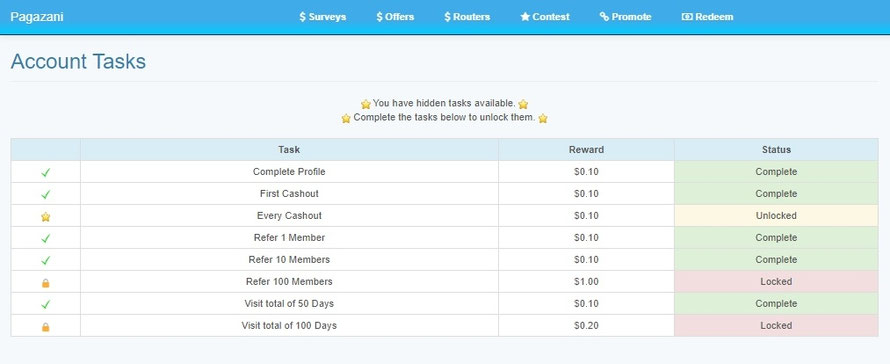Click the 'Locked' status of Refer 100 Members
The height and width of the screenshot is (364, 890).
tap(776, 282)
